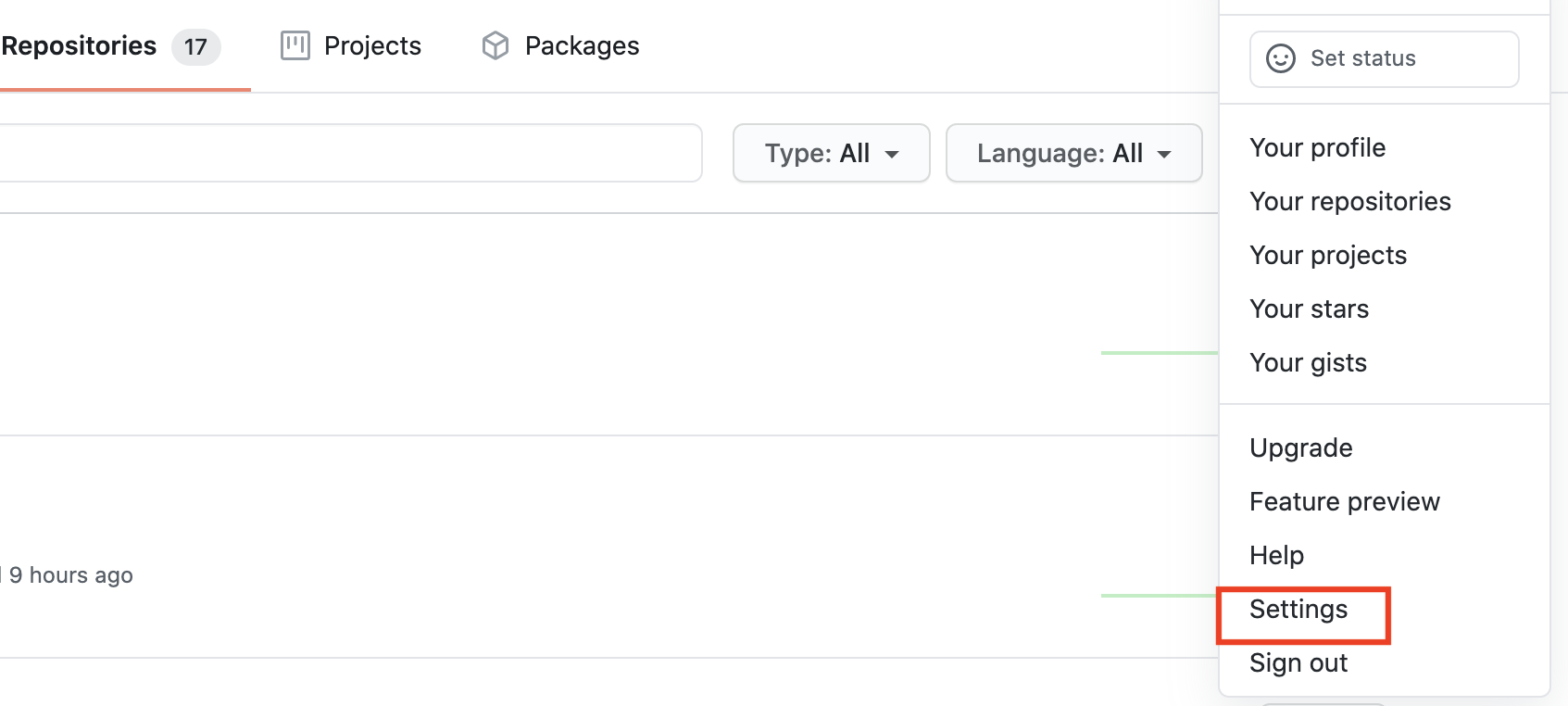
Task: Click the Language dropdown caret arrow
Action: [x=1164, y=154]
